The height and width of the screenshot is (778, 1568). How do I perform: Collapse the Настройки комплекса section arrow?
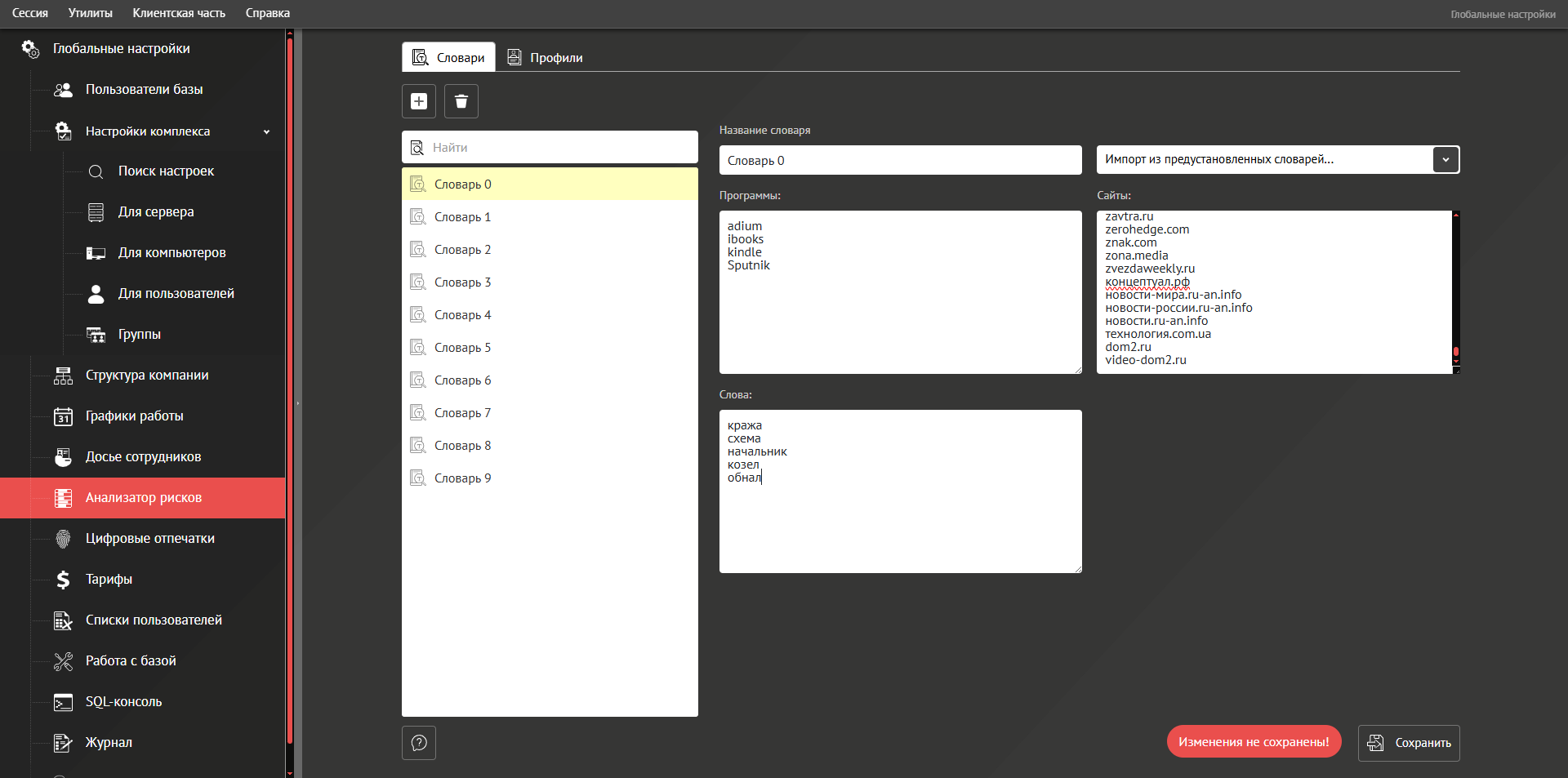(266, 131)
